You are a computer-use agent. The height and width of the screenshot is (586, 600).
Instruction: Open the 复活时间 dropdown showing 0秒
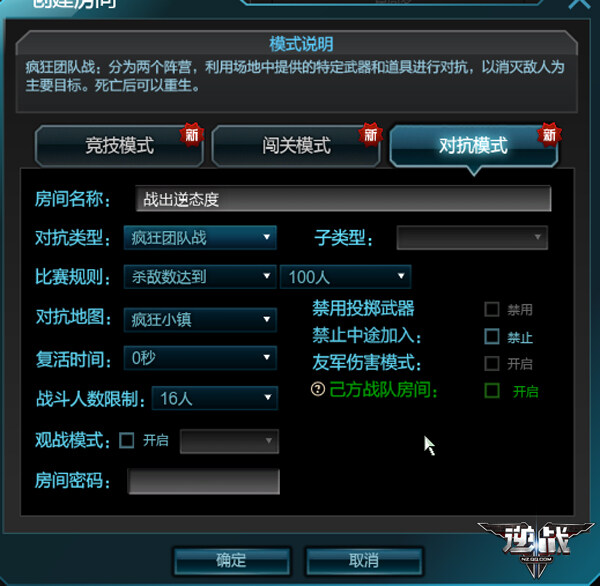200,358
